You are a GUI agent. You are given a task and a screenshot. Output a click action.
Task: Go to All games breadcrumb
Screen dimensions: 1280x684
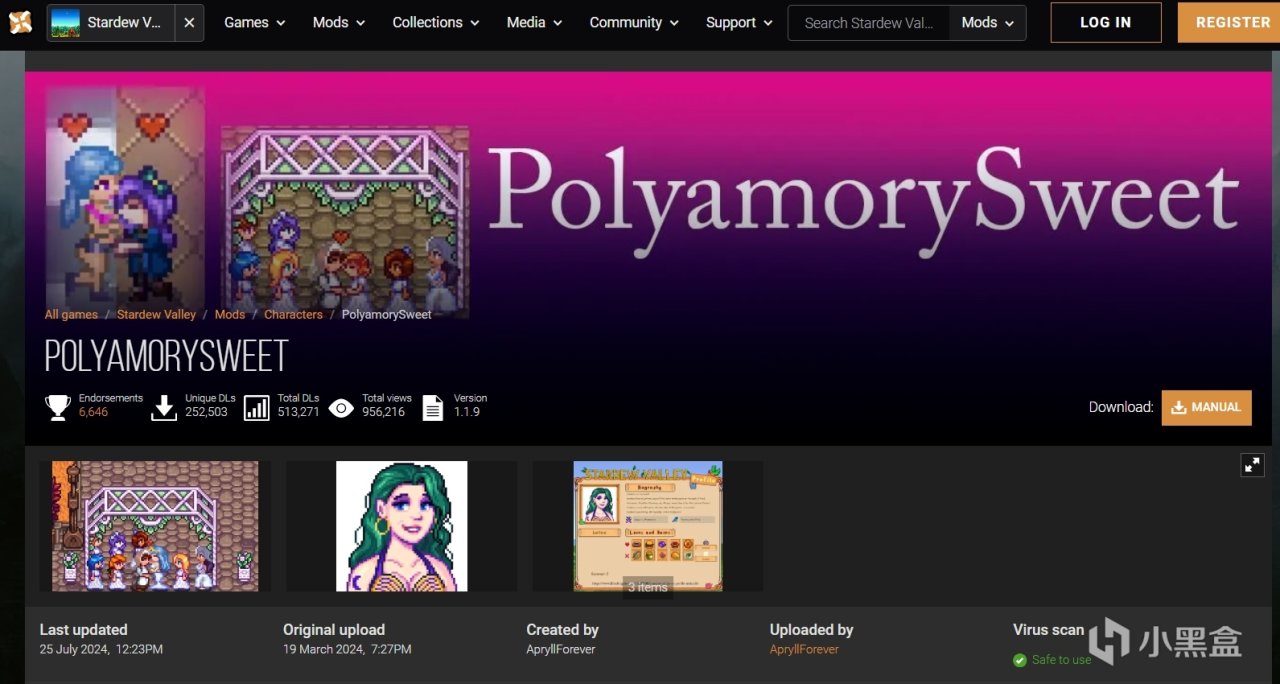pyautogui.click(x=71, y=314)
